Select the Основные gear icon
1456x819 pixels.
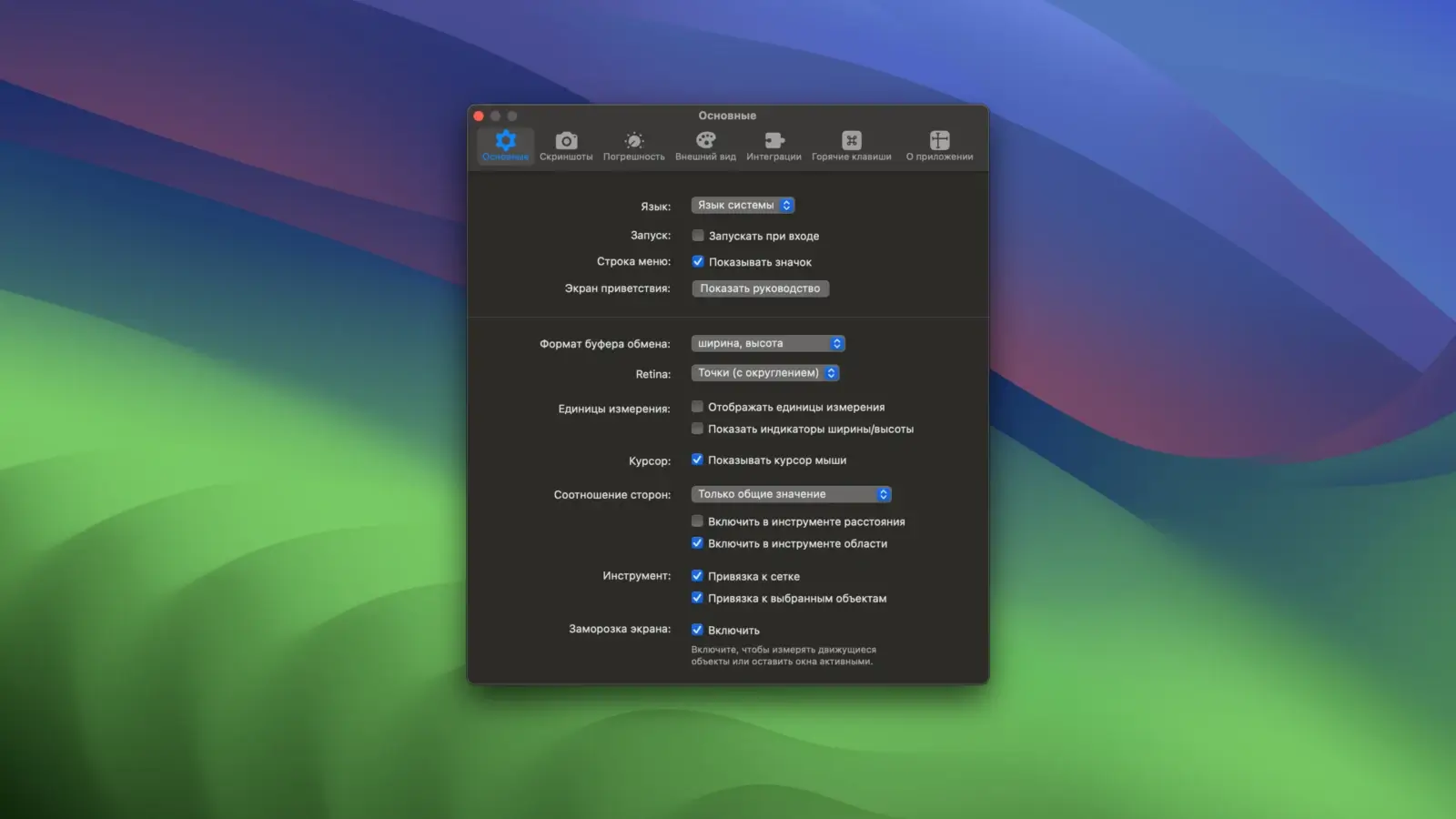tap(505, 141)
